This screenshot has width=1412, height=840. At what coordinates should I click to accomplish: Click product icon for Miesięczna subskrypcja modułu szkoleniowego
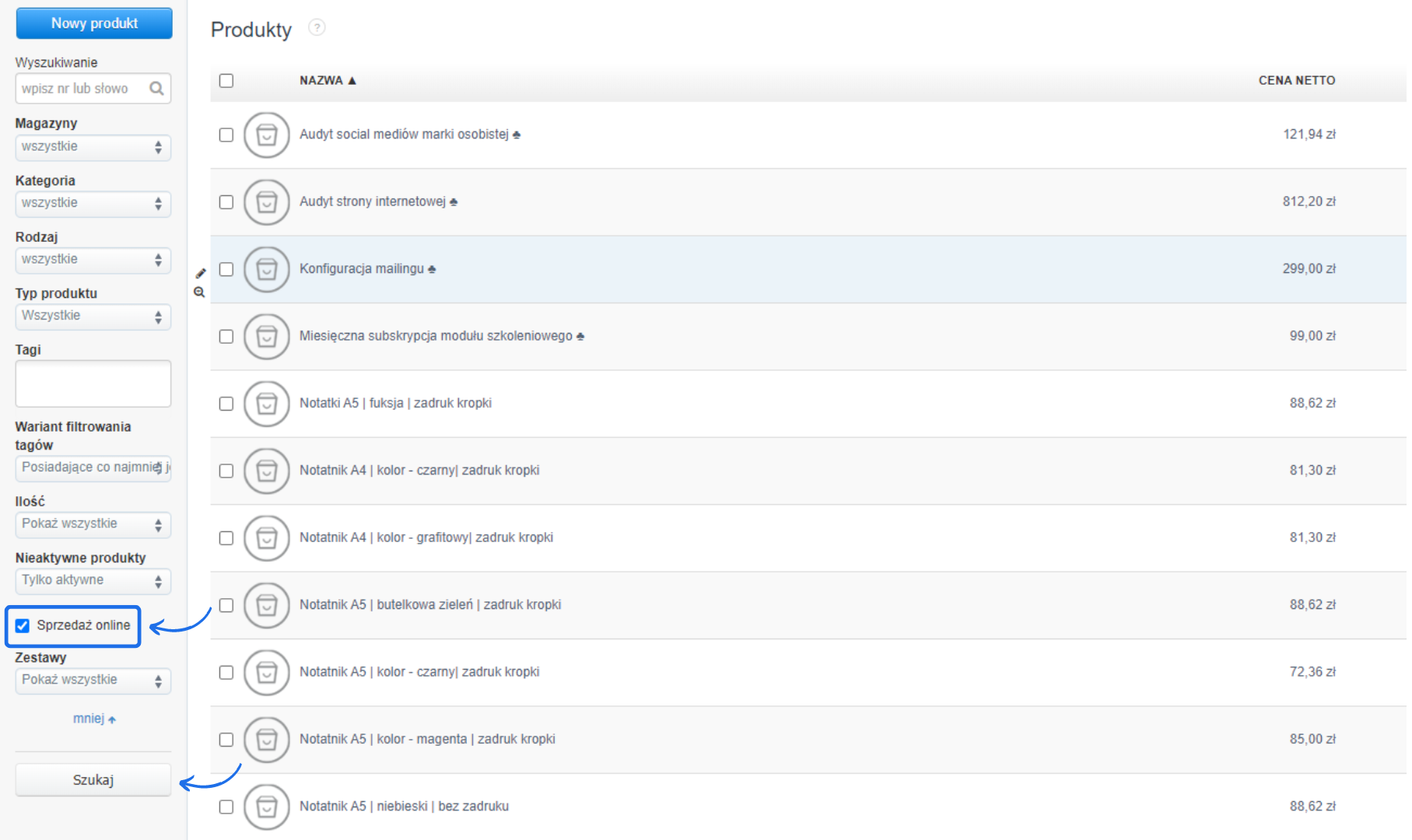tap(266, 337)
